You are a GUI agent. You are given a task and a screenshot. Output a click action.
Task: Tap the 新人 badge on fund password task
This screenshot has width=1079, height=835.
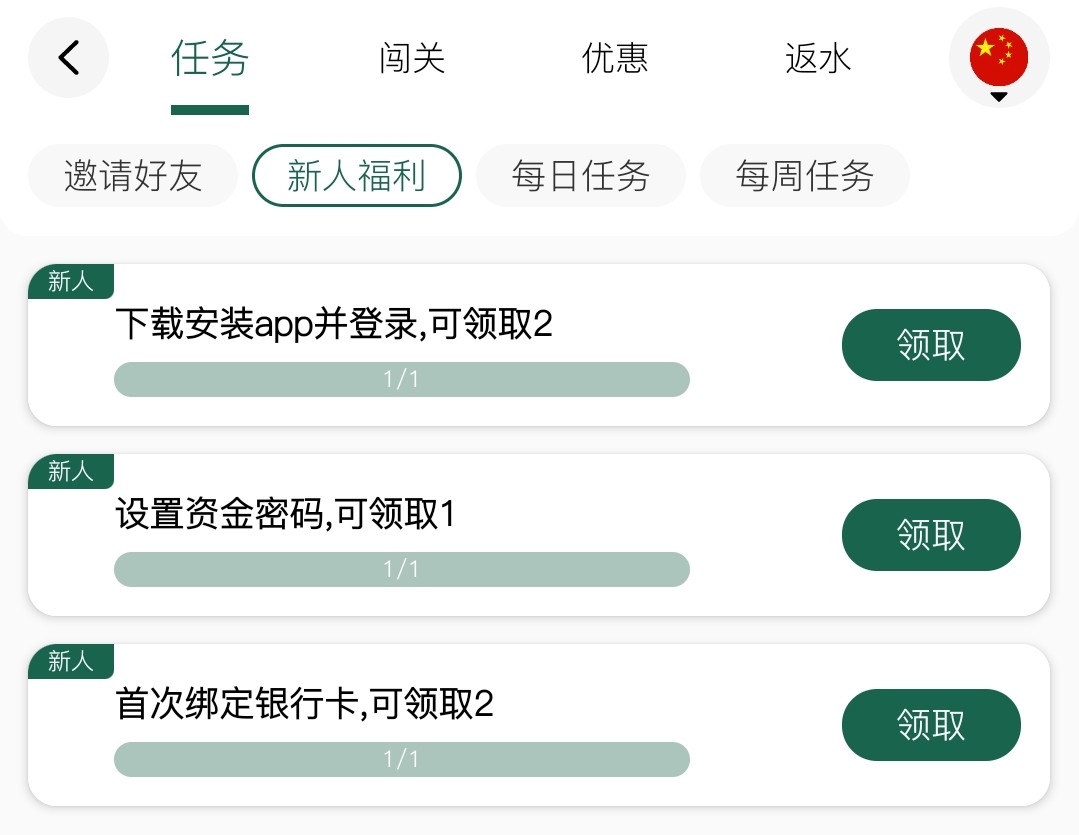70,472
